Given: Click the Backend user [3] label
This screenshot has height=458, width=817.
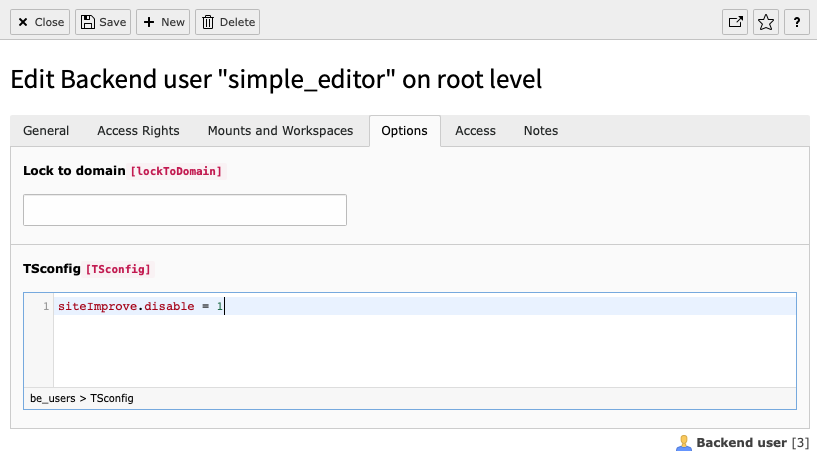Looking at the screenshot, I should point(752,443).
